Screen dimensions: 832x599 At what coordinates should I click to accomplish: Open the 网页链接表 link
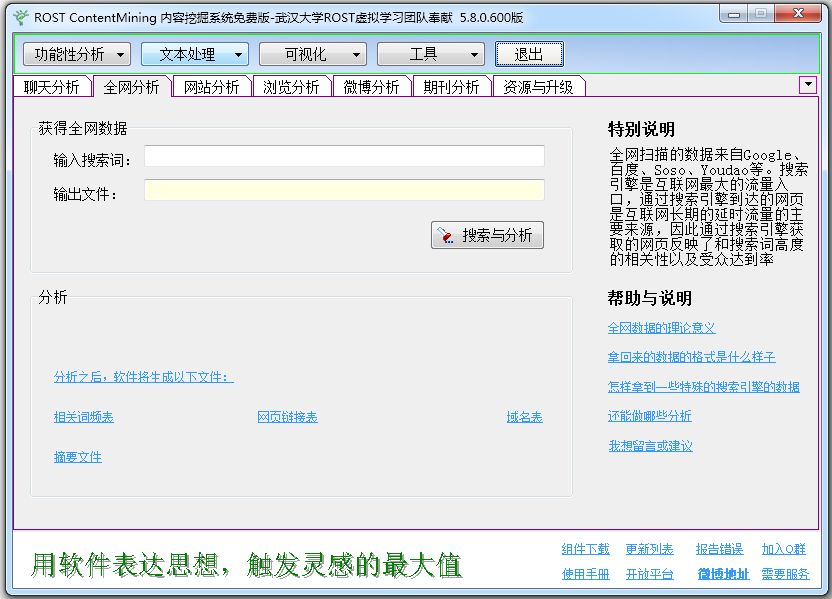coord(287,418)
